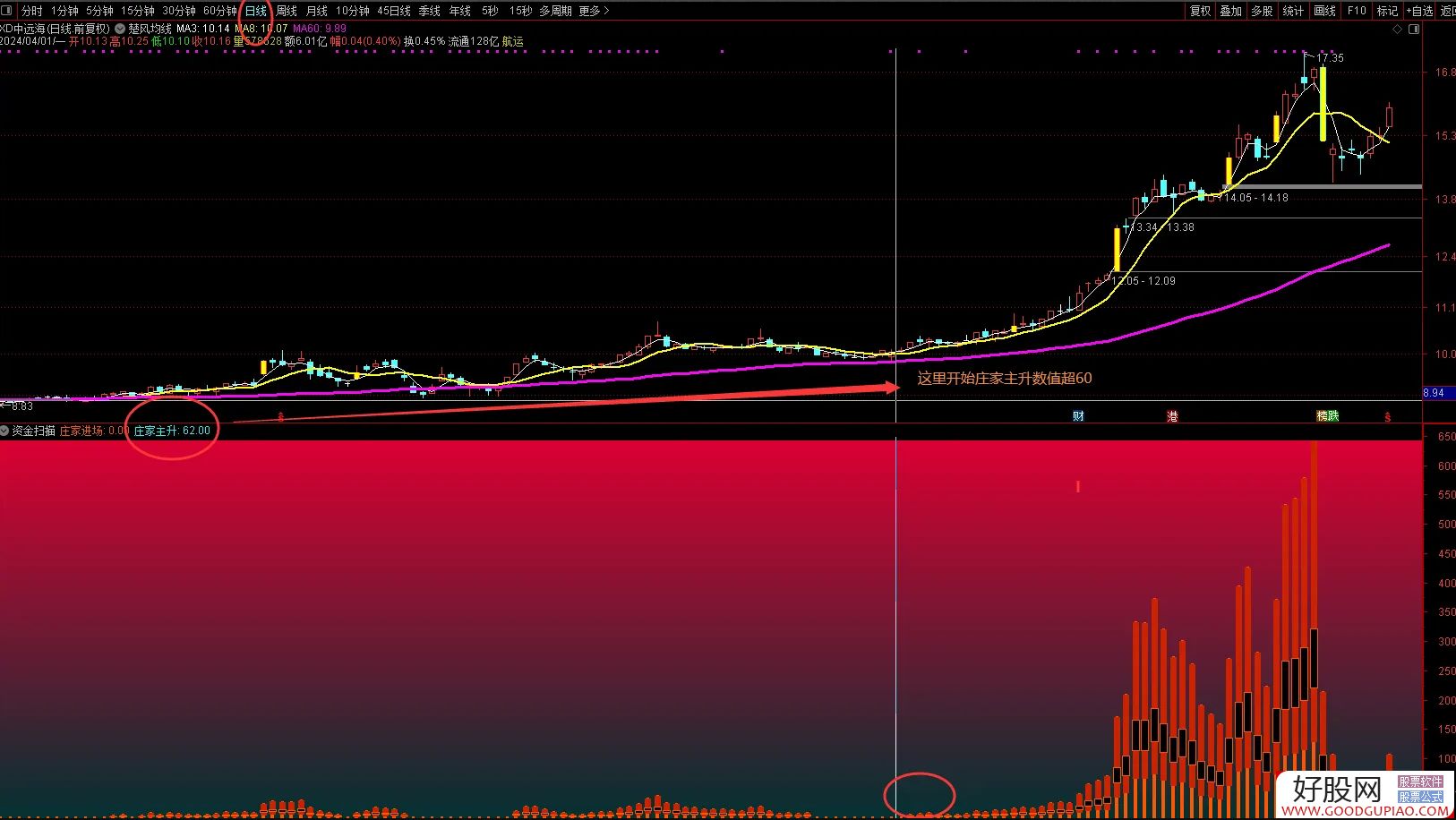Viewport: 1456px width, 820px height.
Task: Switch to 日线 daily chart
Action: tap(256, 11)
